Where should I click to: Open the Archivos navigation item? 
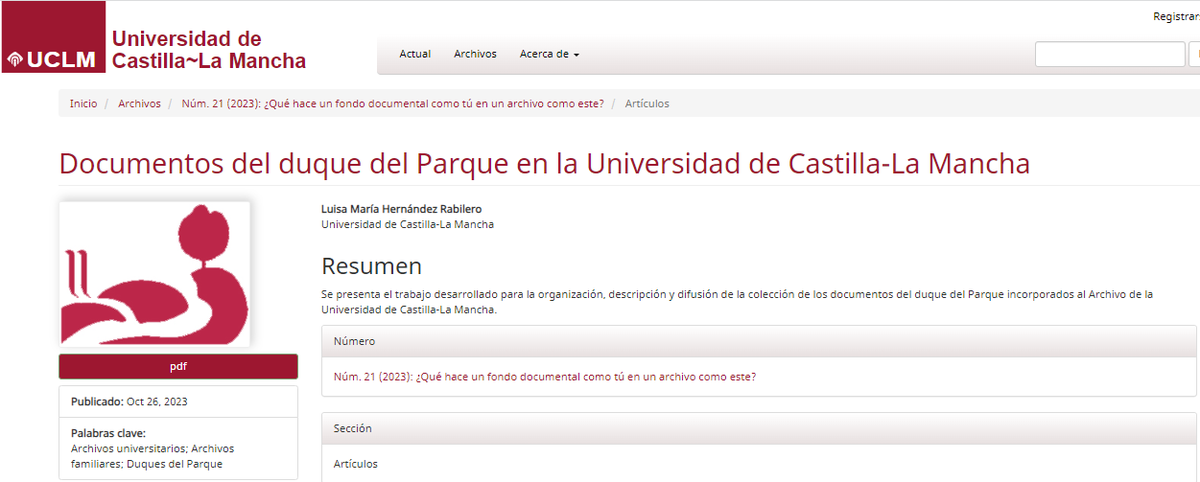(475, 54)
